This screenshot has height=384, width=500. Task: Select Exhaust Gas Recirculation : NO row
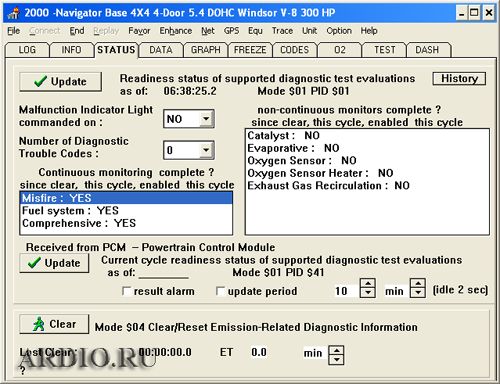367,186
